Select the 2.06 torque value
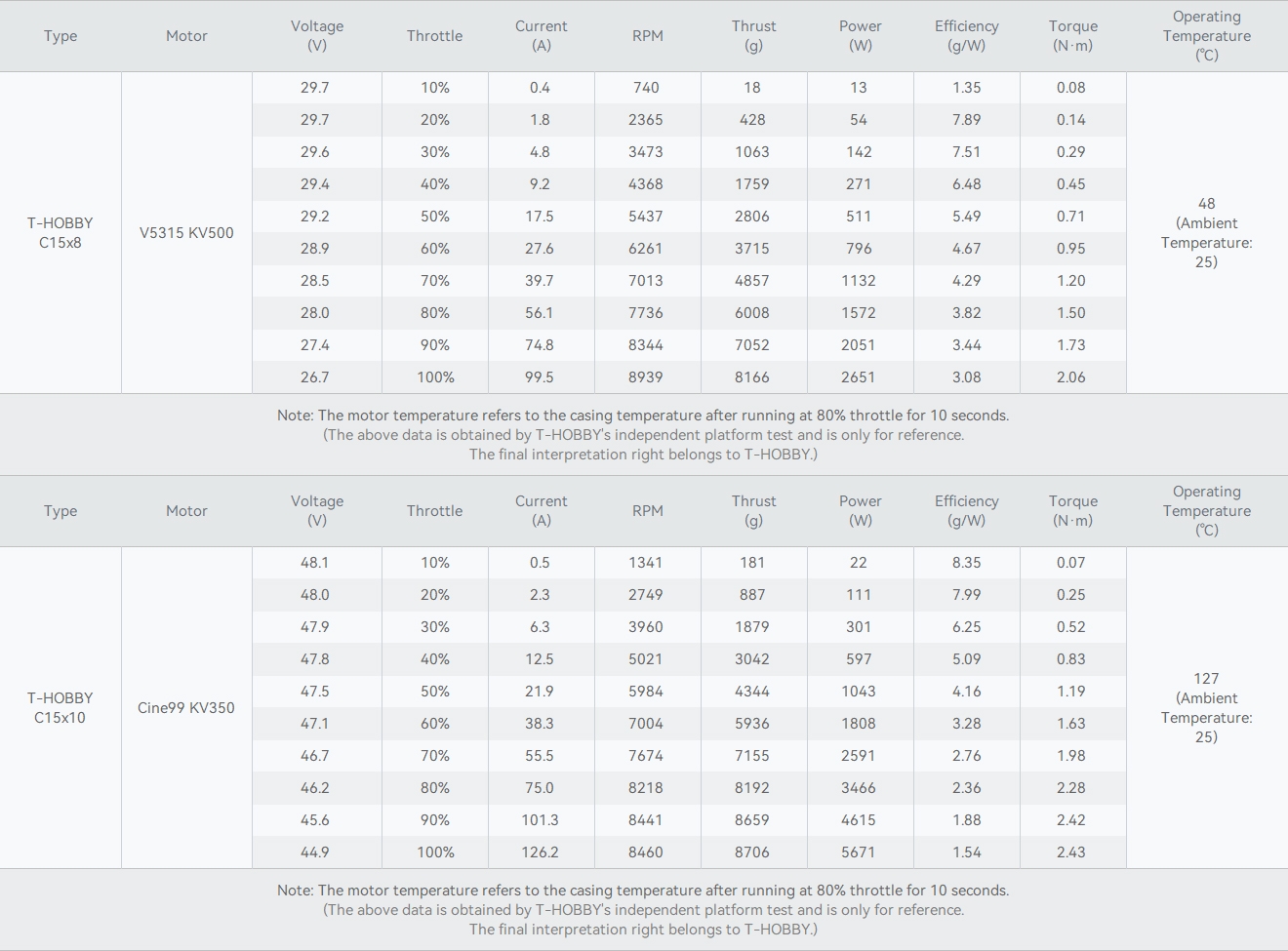The height and width of the screenshot is (951, 1288). [x=1070, y=377]
